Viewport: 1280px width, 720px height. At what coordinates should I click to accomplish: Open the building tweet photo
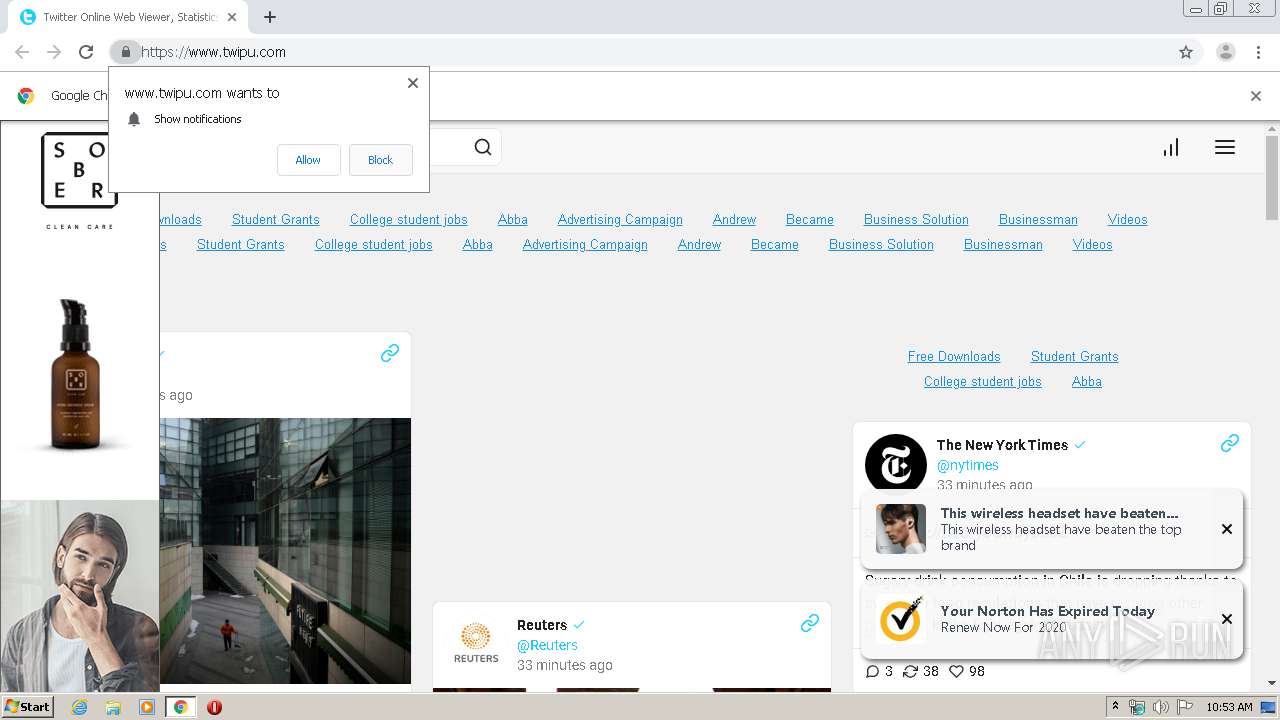(x=285, y=551)
